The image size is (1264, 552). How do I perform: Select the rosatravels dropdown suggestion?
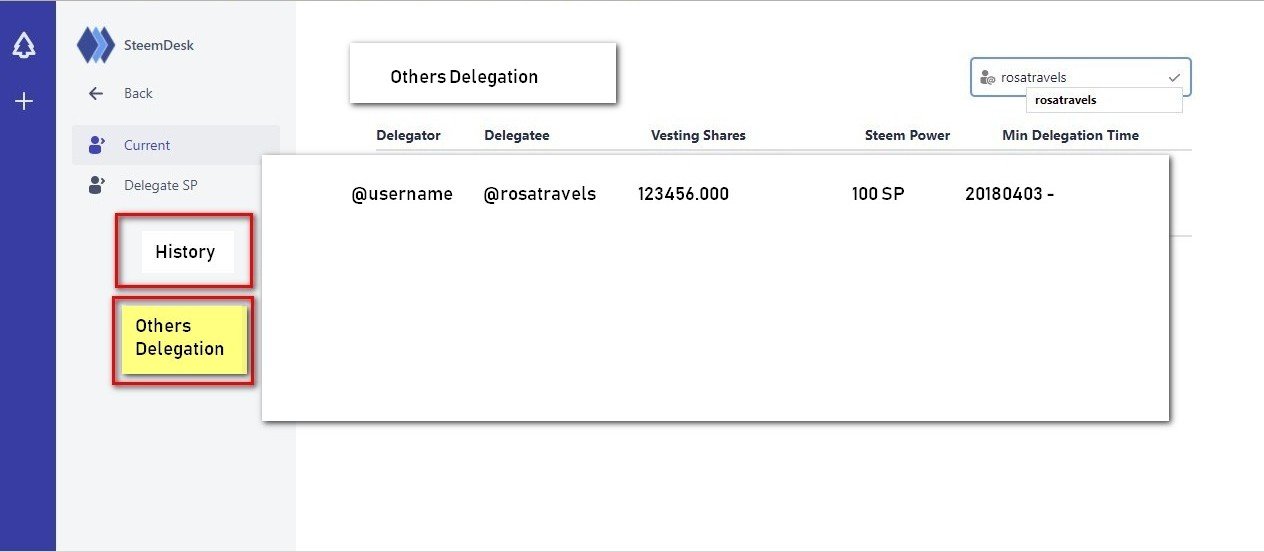pos(1066,100)
